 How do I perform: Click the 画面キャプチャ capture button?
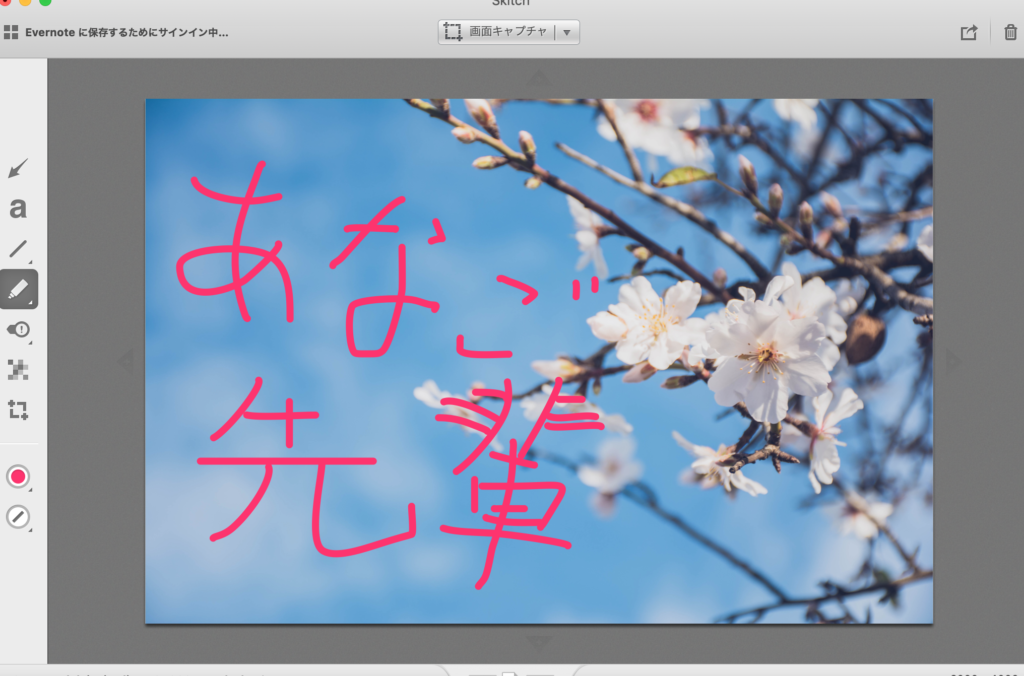point(497,32)
